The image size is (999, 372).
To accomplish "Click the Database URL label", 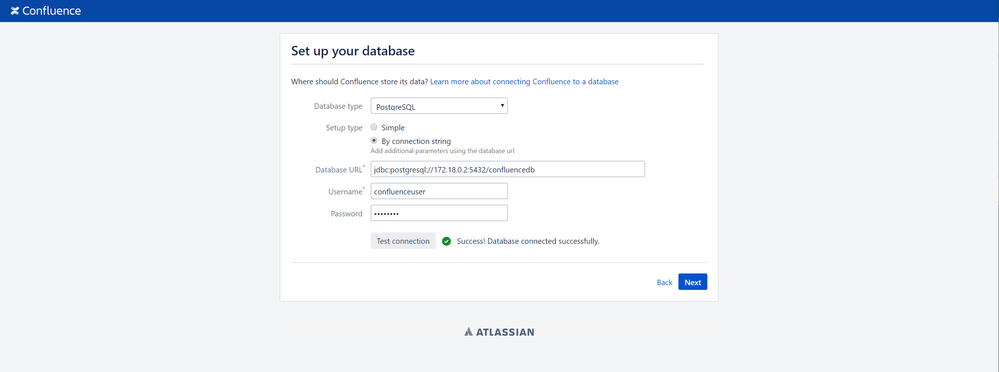I will click(339, 169).
